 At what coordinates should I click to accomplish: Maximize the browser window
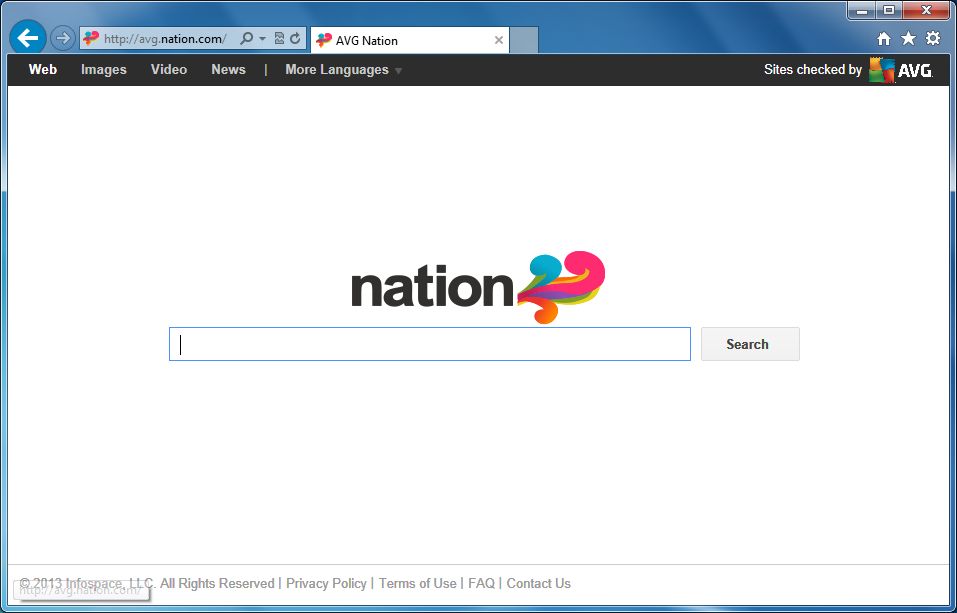889,10
